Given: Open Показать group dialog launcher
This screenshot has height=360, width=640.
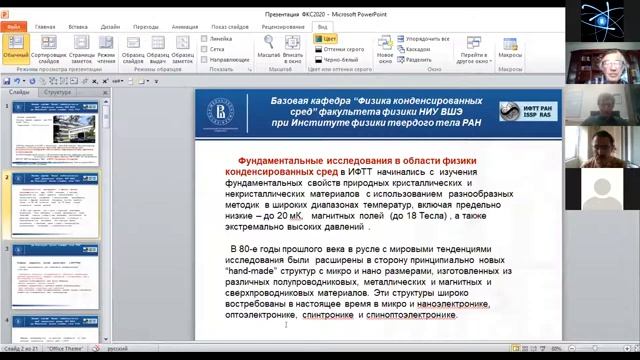Looking at the screenshot, I should [x=249, y=70].
